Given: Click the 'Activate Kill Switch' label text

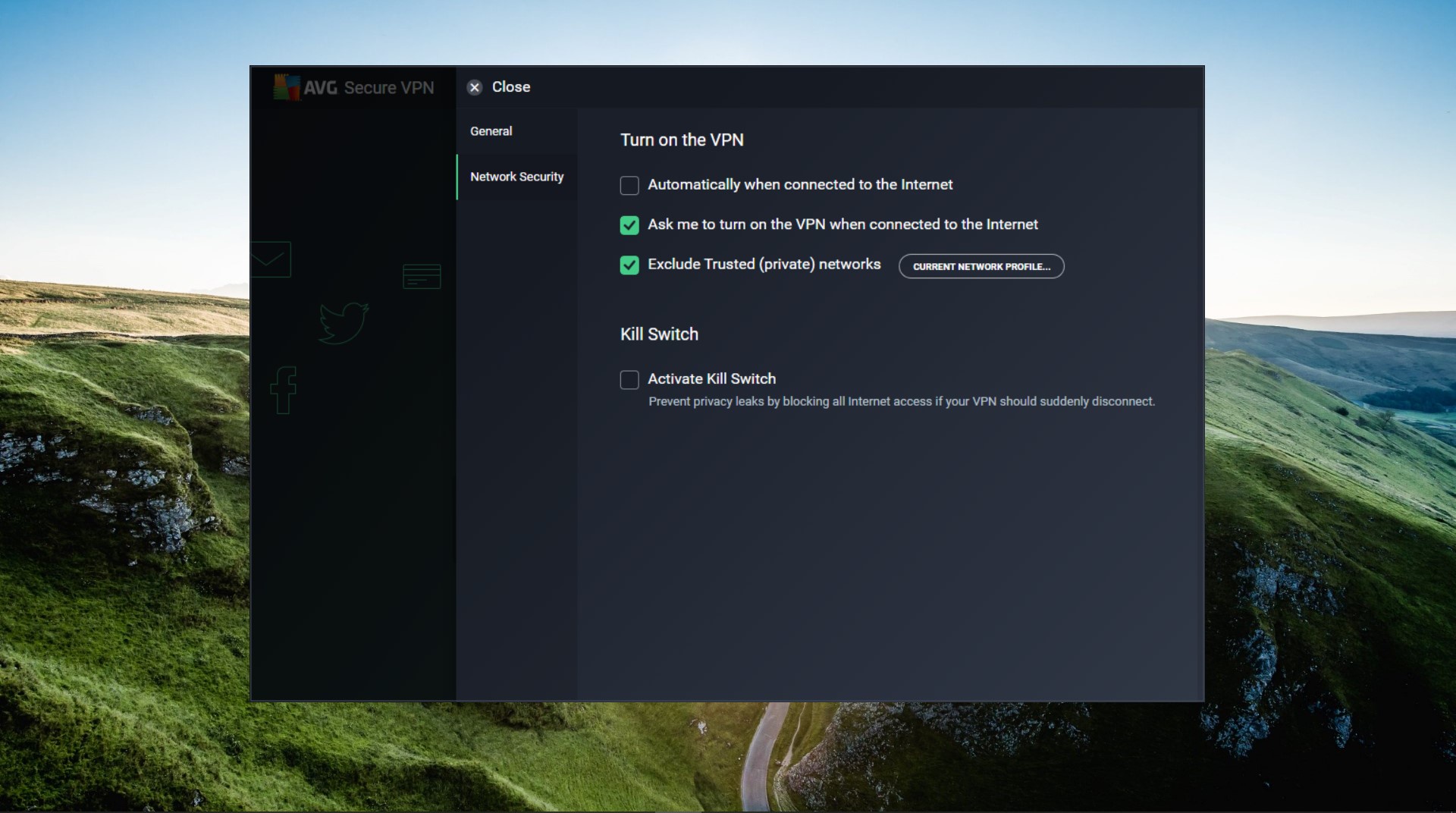Looking at the screenshot, I should (x=711, y=379).
